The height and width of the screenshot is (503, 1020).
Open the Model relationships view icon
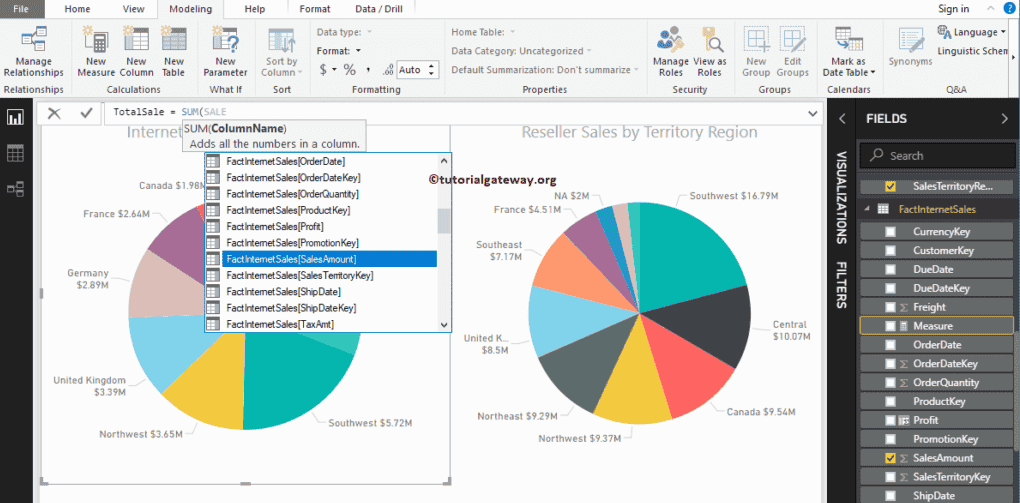(x=15, y=188)
